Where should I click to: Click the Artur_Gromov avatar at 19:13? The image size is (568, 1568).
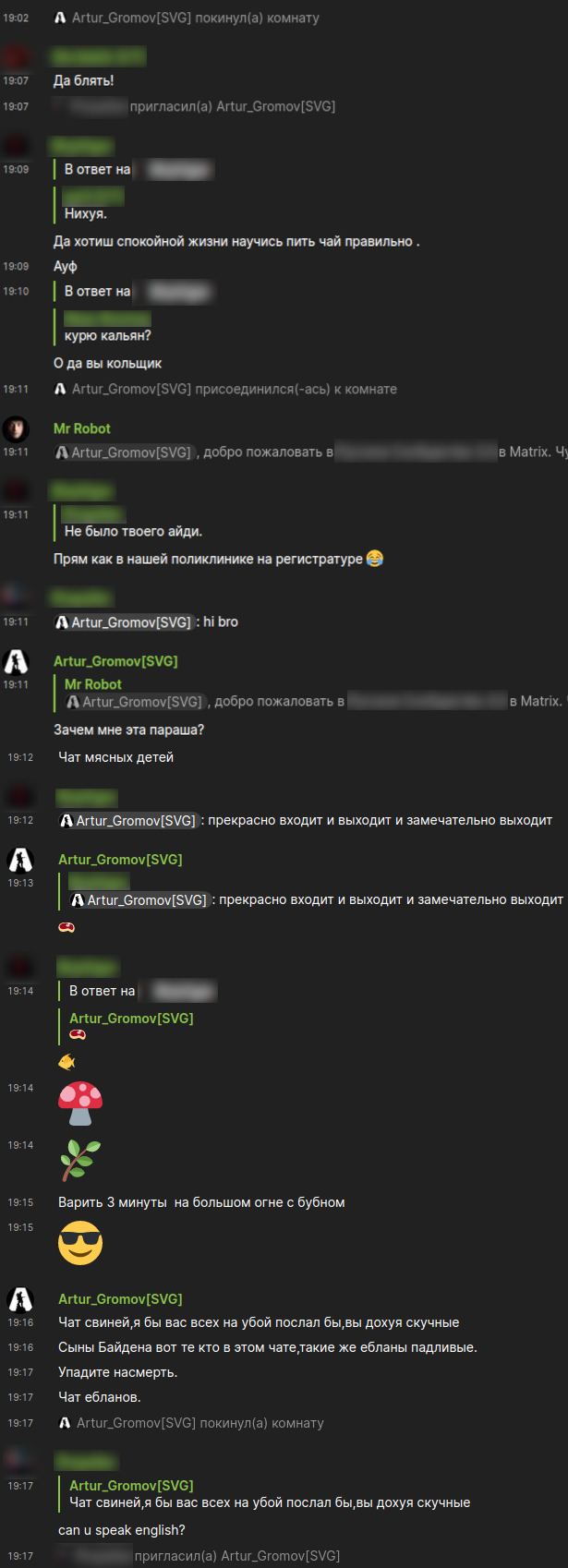click(20, 861)
